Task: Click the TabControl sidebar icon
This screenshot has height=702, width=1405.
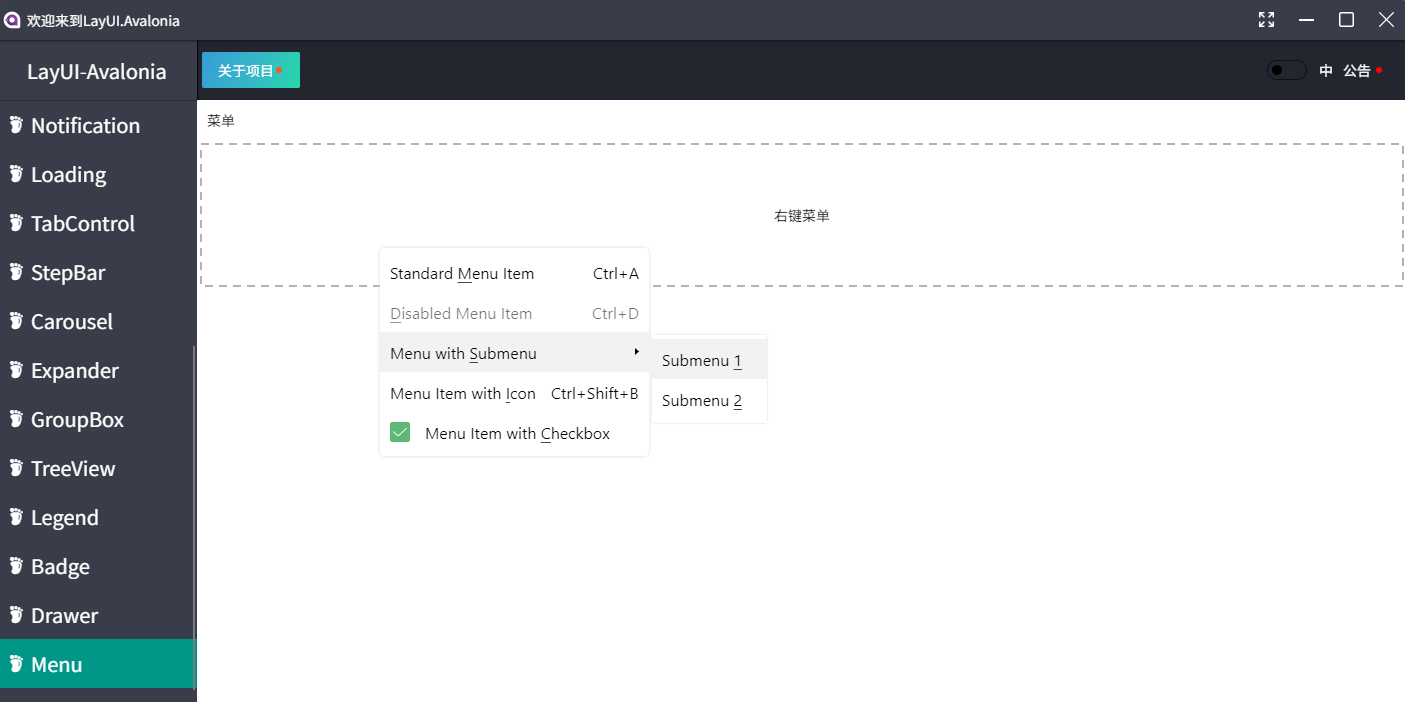Action: (15, 223)
